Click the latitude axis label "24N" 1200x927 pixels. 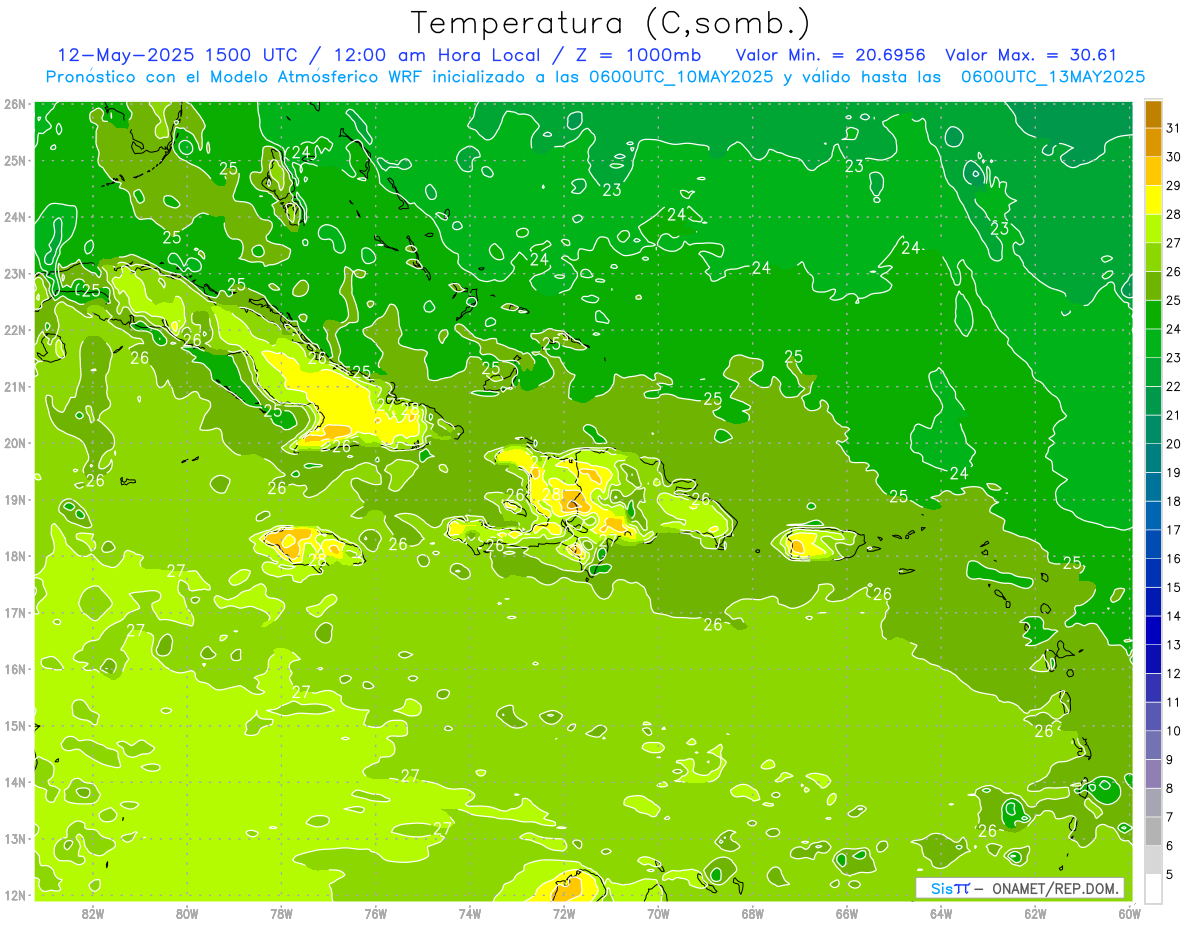15,217
